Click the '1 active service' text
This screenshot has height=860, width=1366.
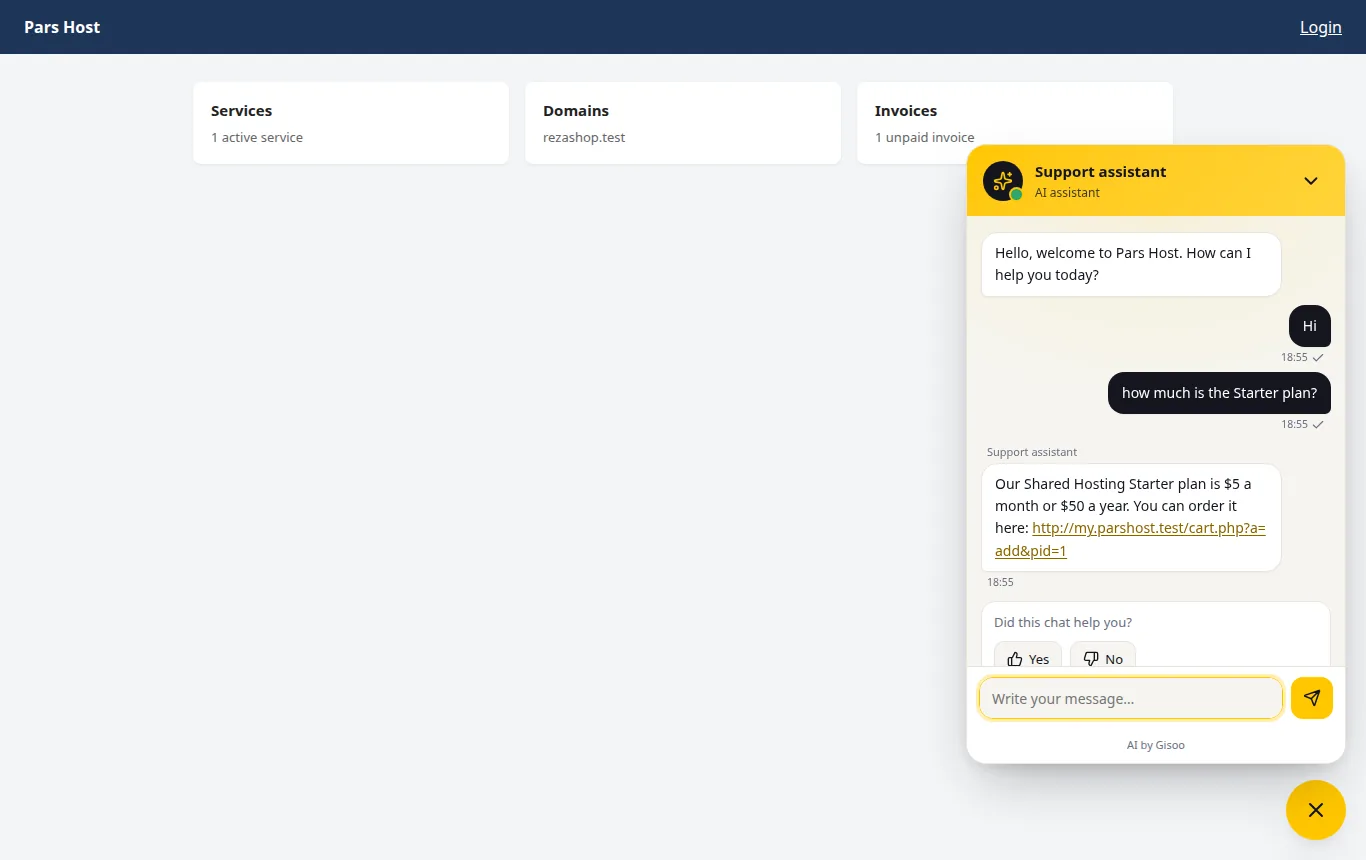[257, 137]
